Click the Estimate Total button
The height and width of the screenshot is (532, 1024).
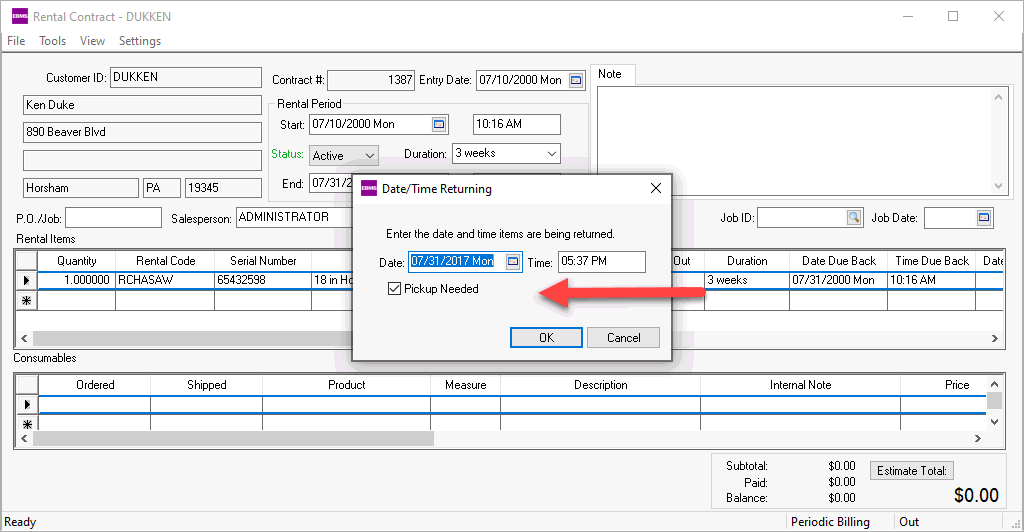tap(913, 471)
